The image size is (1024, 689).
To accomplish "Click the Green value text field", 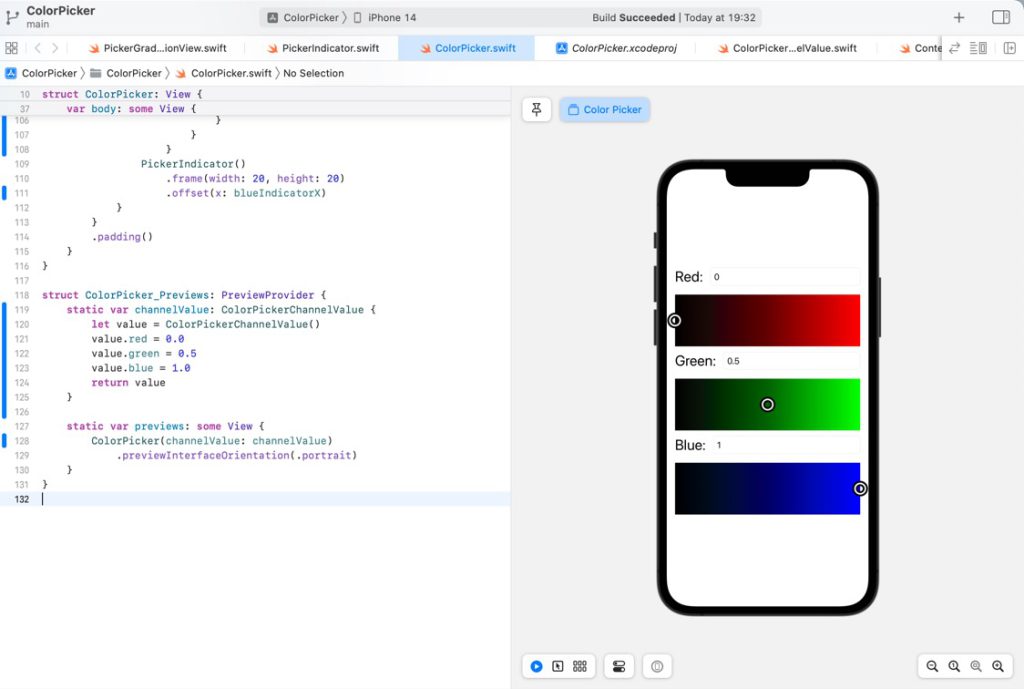I will tap(791, 361).
